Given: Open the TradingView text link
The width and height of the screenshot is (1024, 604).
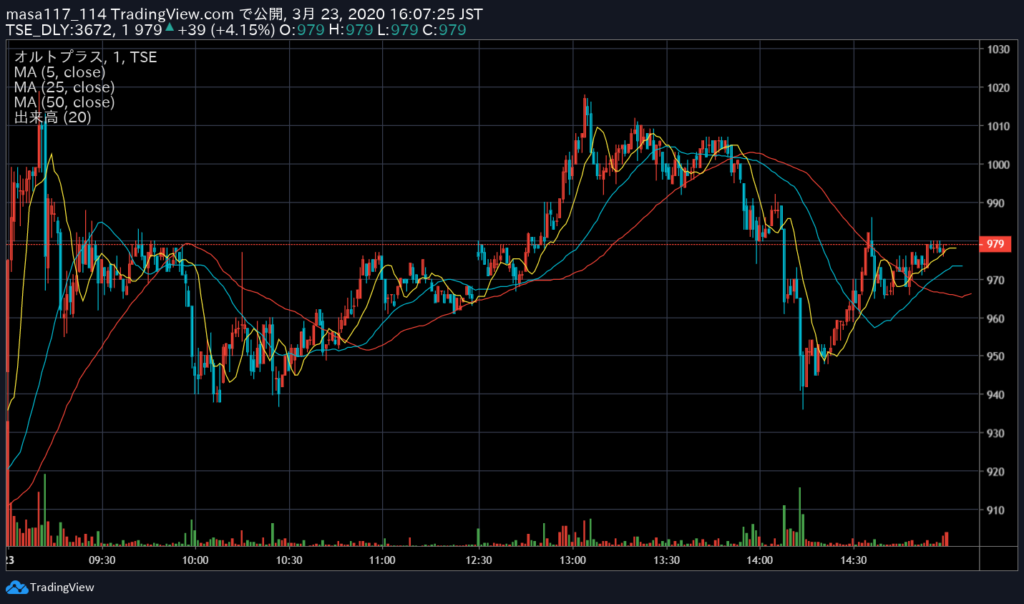Looking at the screenshot, I should click(x=62, y=588).
